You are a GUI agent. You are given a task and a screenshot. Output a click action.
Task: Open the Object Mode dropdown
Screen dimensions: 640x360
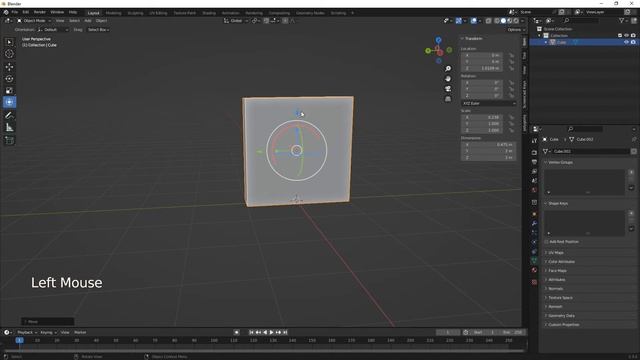(34, 20)
